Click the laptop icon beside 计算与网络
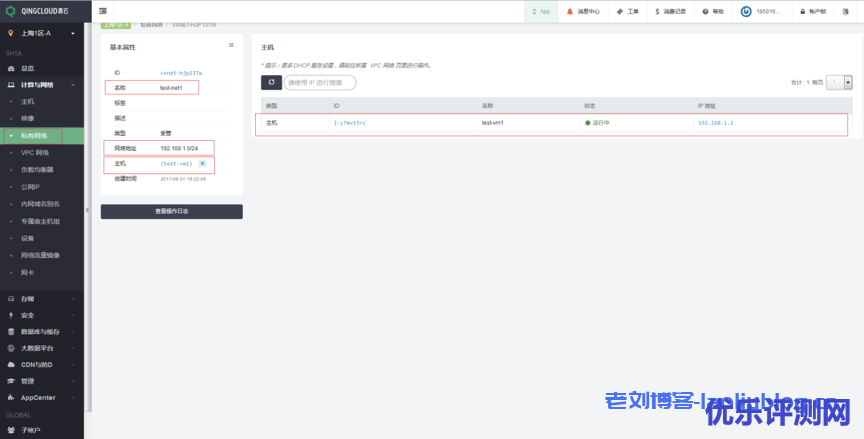 pyautogui.click(x=11, y=85)
